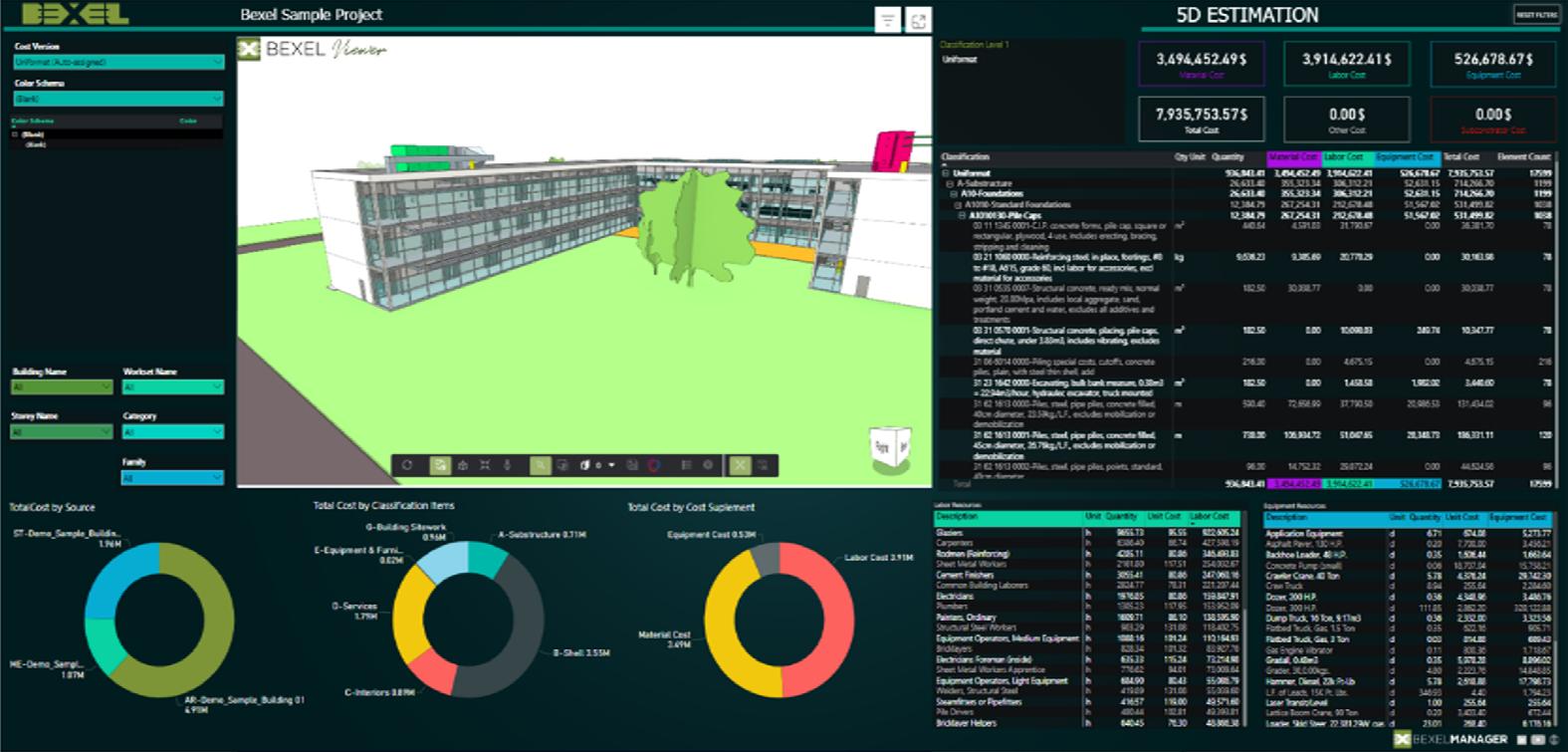Click the Total Cost value card
The height and width of the screenshot is (752, 1568).
coord(1202,120)
